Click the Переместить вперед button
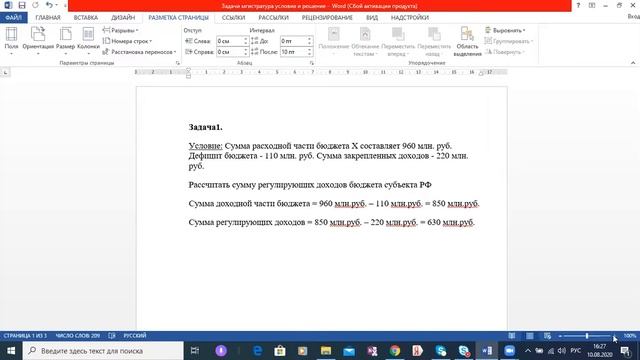 pos(398,41)
